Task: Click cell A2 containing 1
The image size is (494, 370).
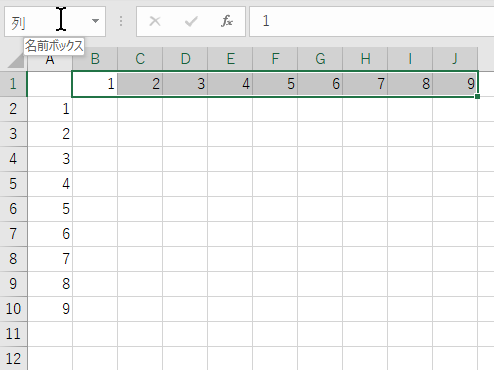Action: point(50,109)
